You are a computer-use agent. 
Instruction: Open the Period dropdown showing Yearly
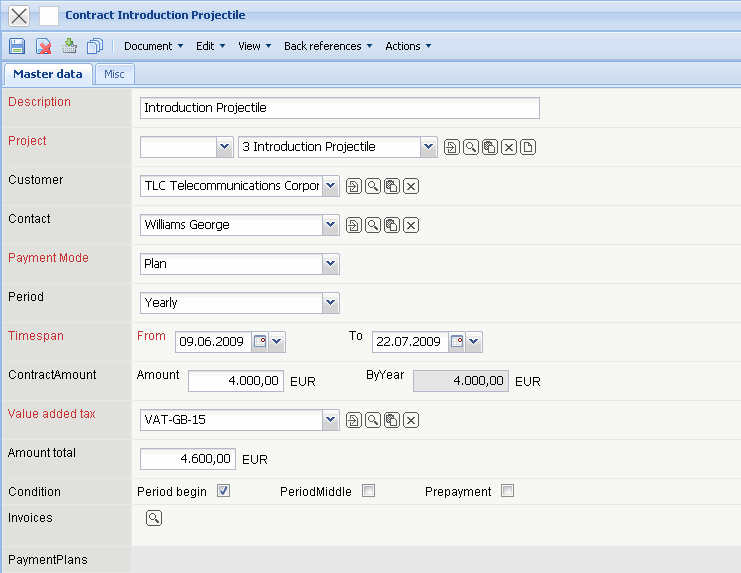coord(330,303)
